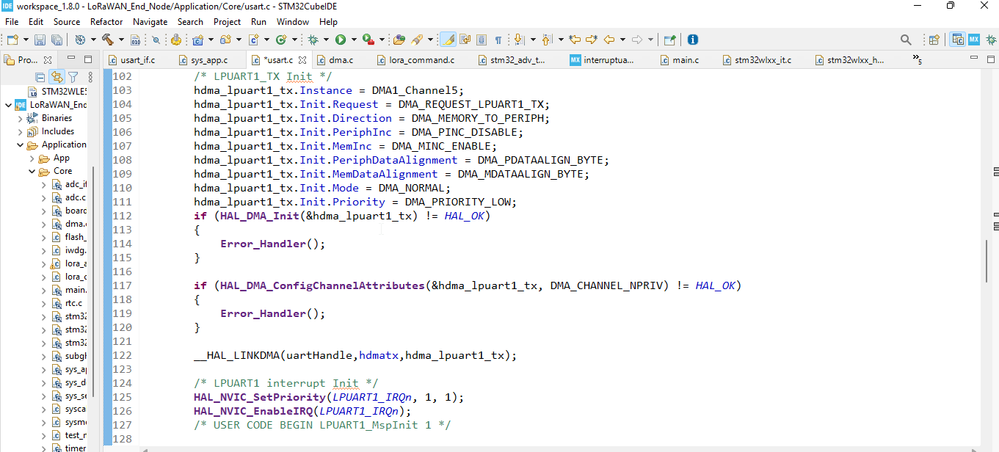Click the green Run button icon

click(x=340, y=40)
